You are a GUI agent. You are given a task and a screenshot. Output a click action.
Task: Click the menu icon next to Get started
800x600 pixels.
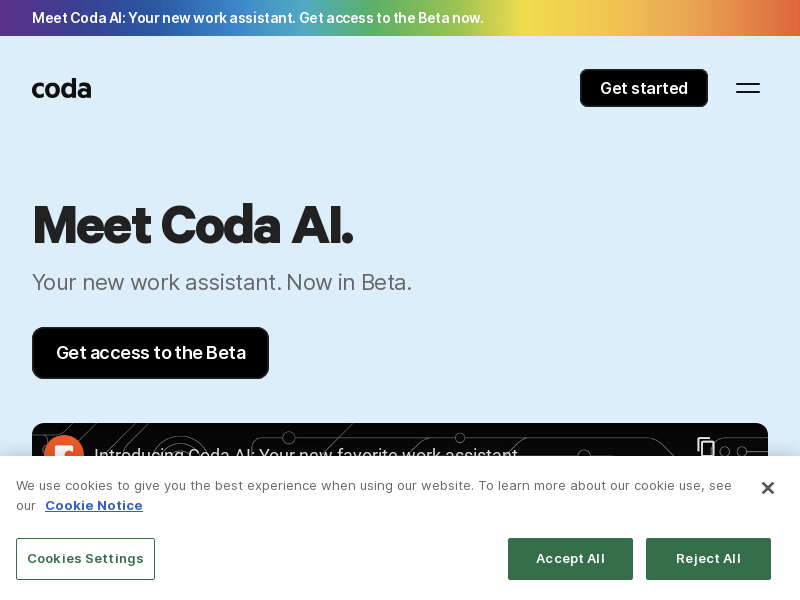point(748,88)
